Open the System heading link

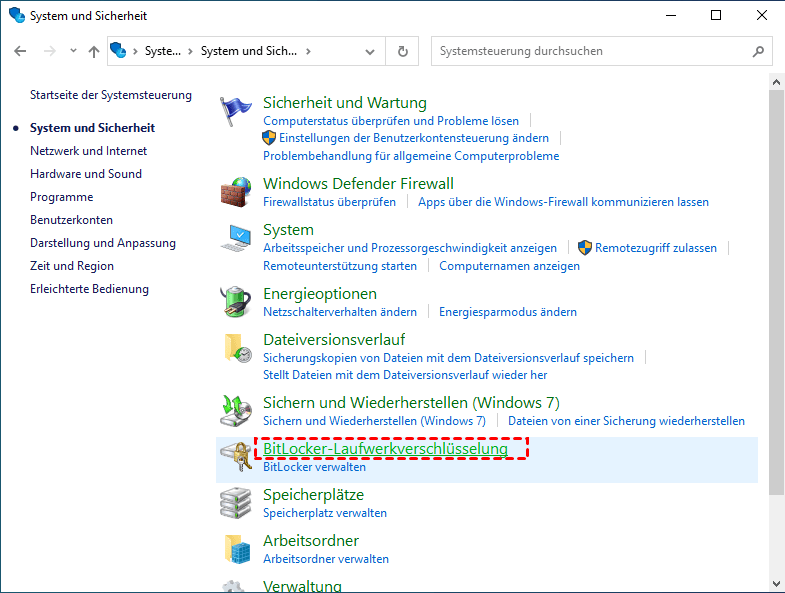288,230
